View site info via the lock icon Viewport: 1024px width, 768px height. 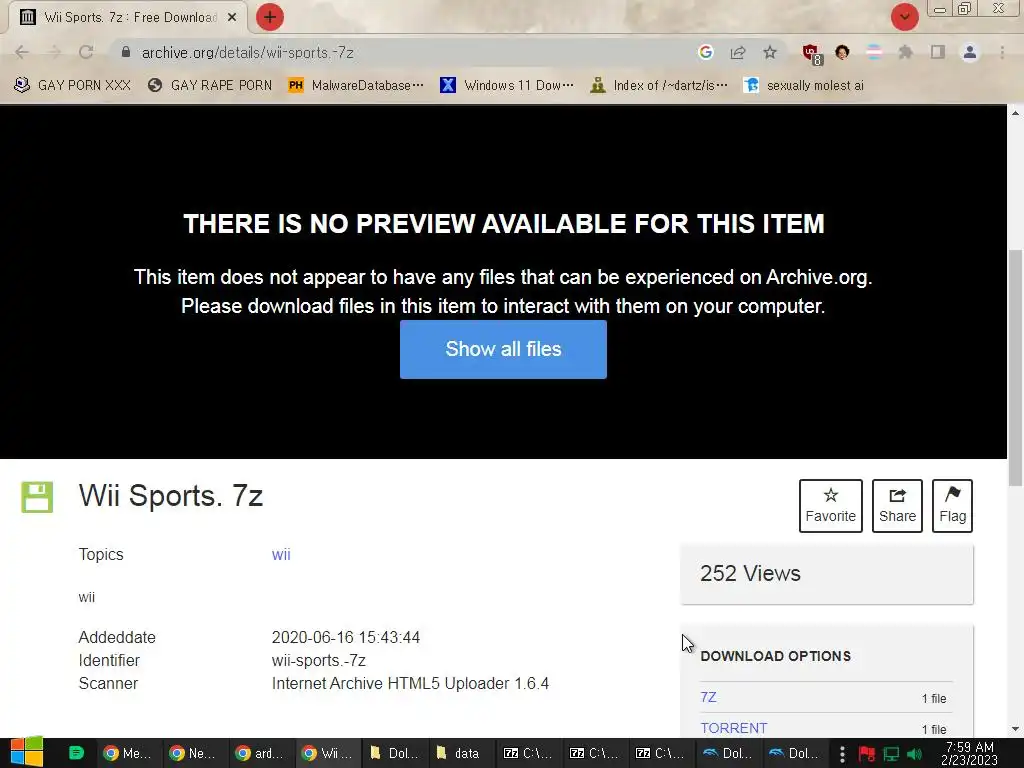tap(126, 52)
